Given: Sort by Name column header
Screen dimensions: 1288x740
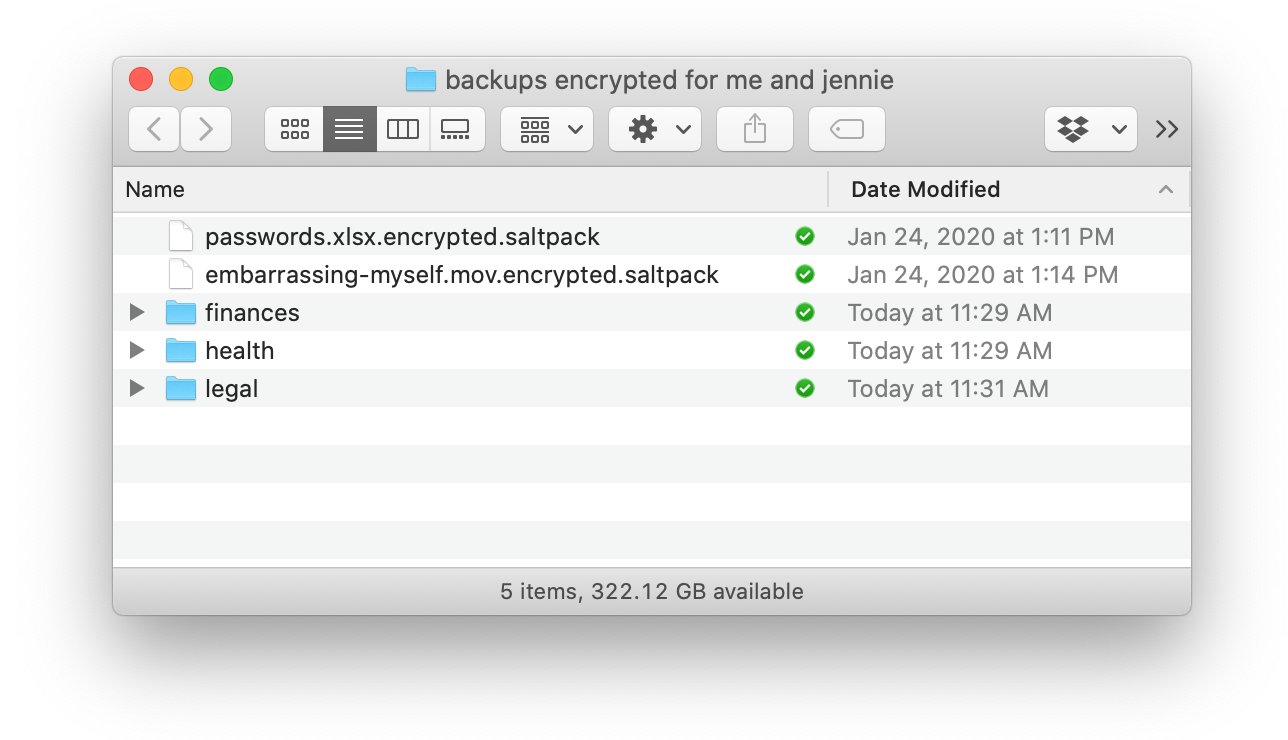Looking at the screenshot, I should pos(470,189).
